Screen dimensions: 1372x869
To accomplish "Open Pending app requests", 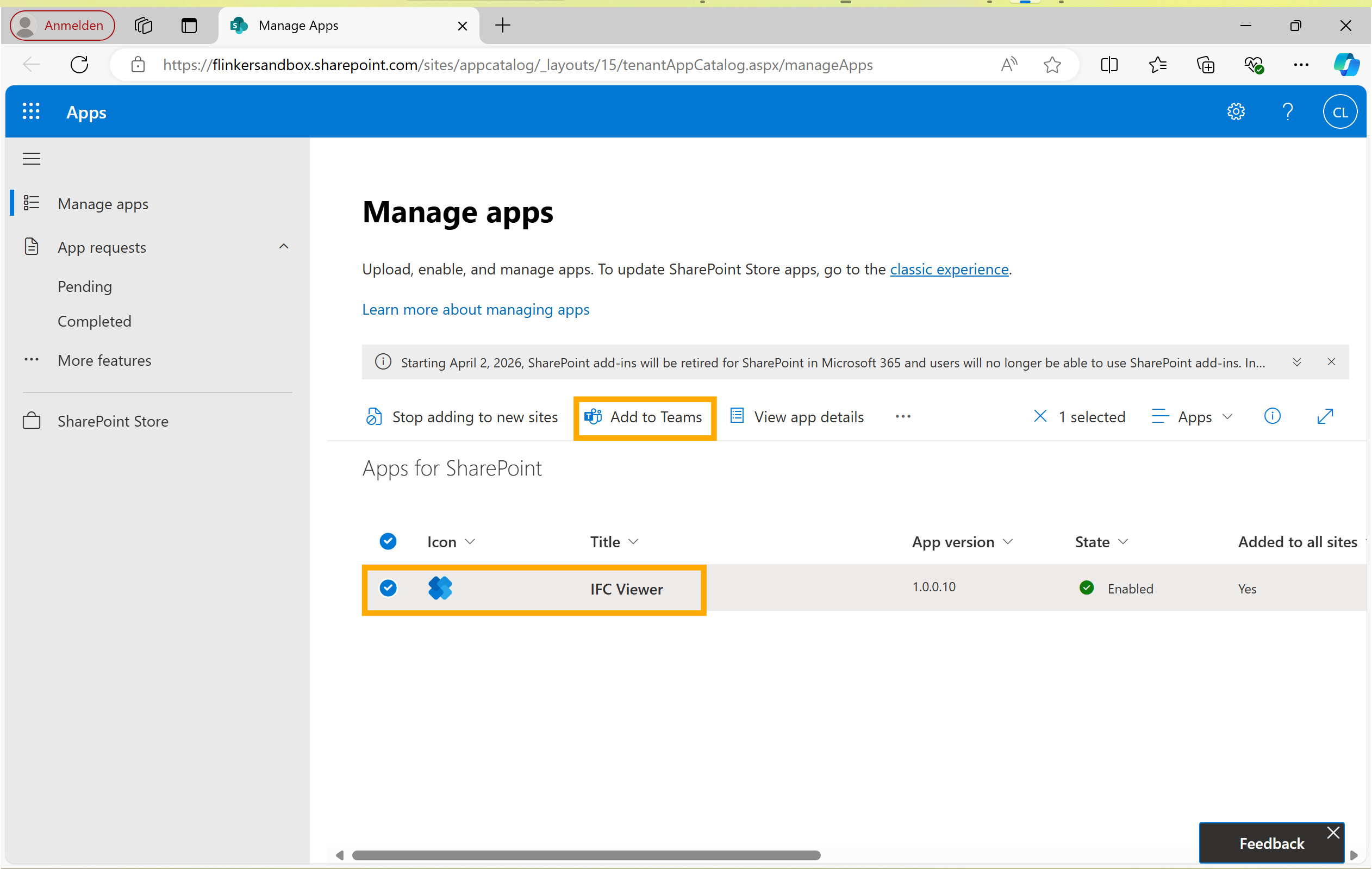I will (85, 286).
